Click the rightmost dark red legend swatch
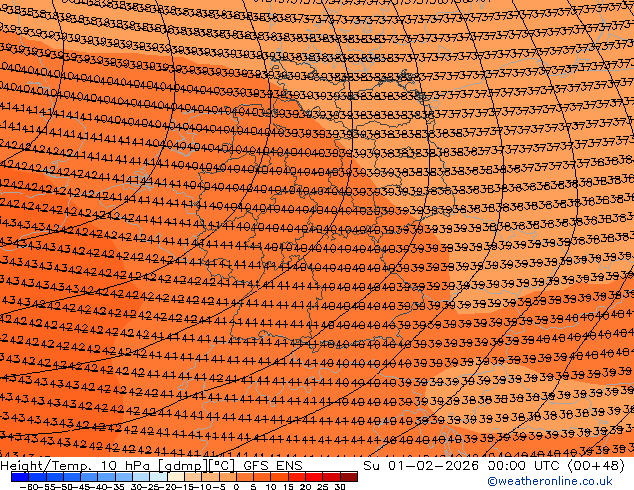634x490 pixels. click(349, 477)
